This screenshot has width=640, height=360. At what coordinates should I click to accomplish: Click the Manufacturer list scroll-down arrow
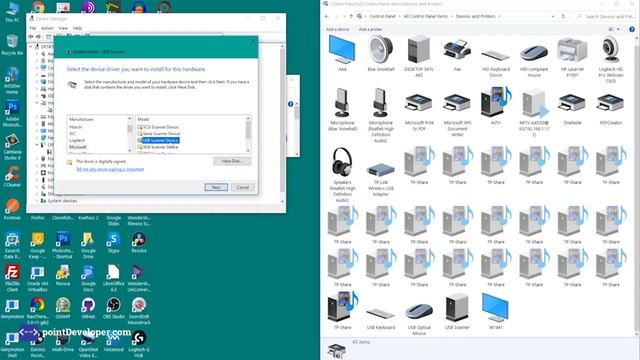click(130, 151)
